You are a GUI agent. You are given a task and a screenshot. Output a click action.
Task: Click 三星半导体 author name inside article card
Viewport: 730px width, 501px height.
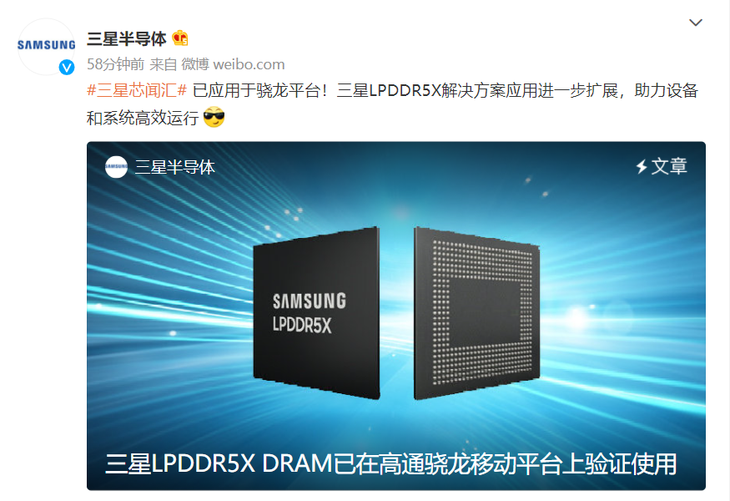coord(175,167)
